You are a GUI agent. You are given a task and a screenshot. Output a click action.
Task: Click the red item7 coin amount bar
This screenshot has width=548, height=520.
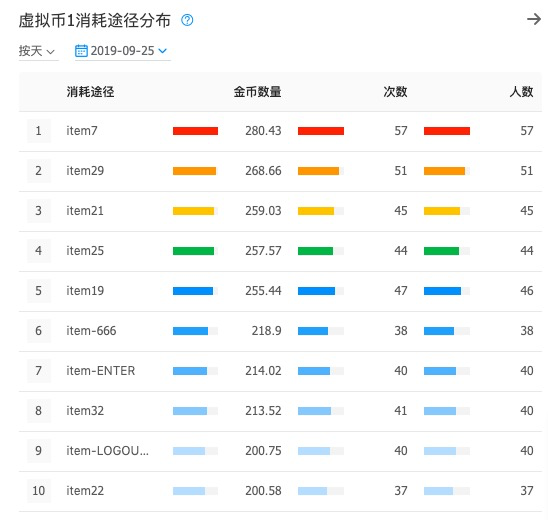pyautogui.click(x=195, y=131)
